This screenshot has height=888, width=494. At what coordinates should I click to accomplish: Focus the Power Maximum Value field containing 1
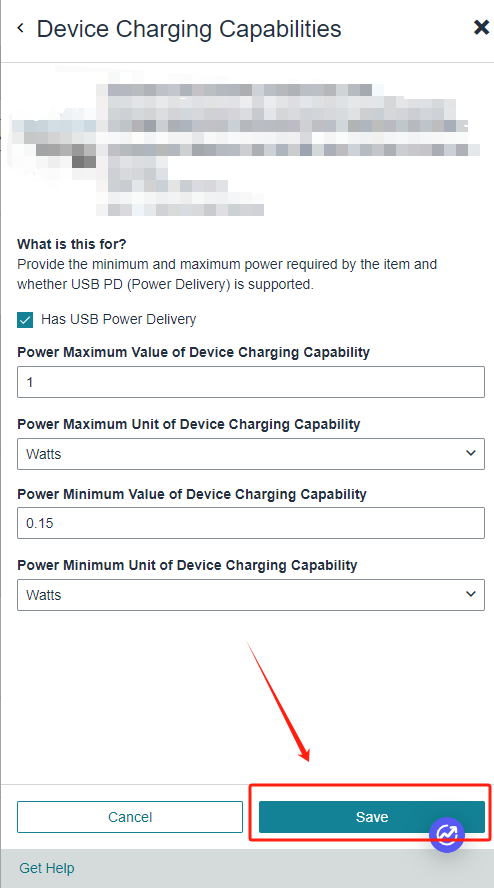pyautogui.click(x=251, y=382)
